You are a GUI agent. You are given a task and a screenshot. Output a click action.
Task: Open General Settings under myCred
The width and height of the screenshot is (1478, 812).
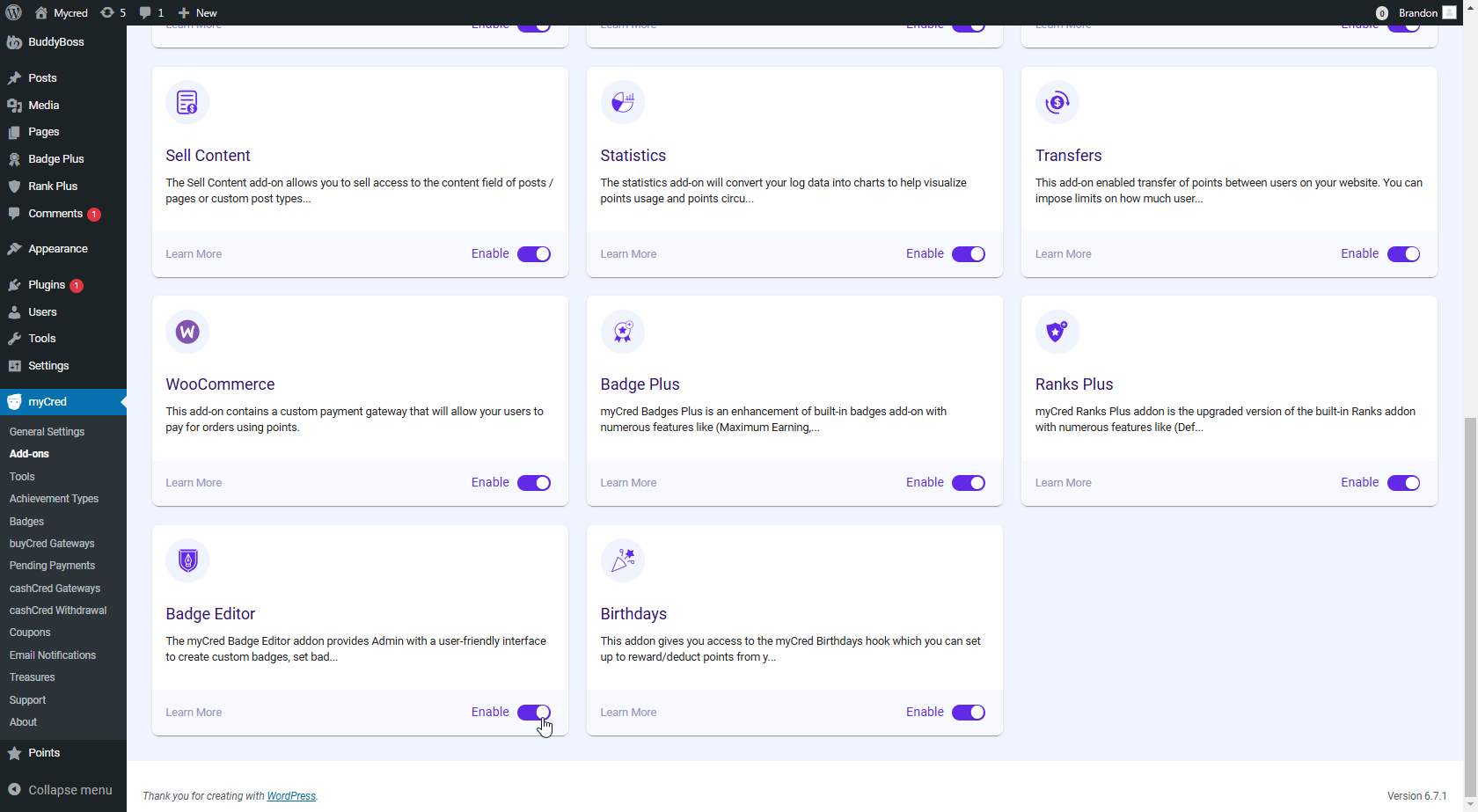point(47,431)
